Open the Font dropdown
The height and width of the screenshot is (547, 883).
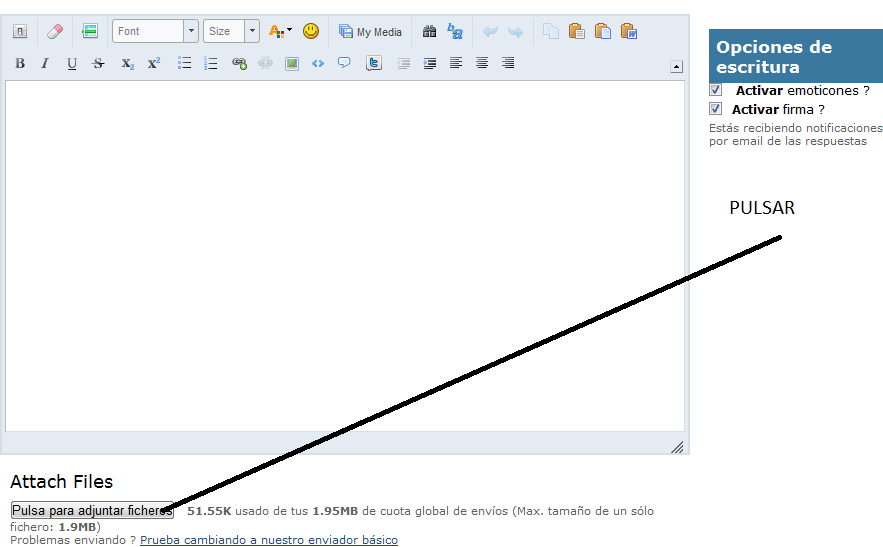coord(190,32)
